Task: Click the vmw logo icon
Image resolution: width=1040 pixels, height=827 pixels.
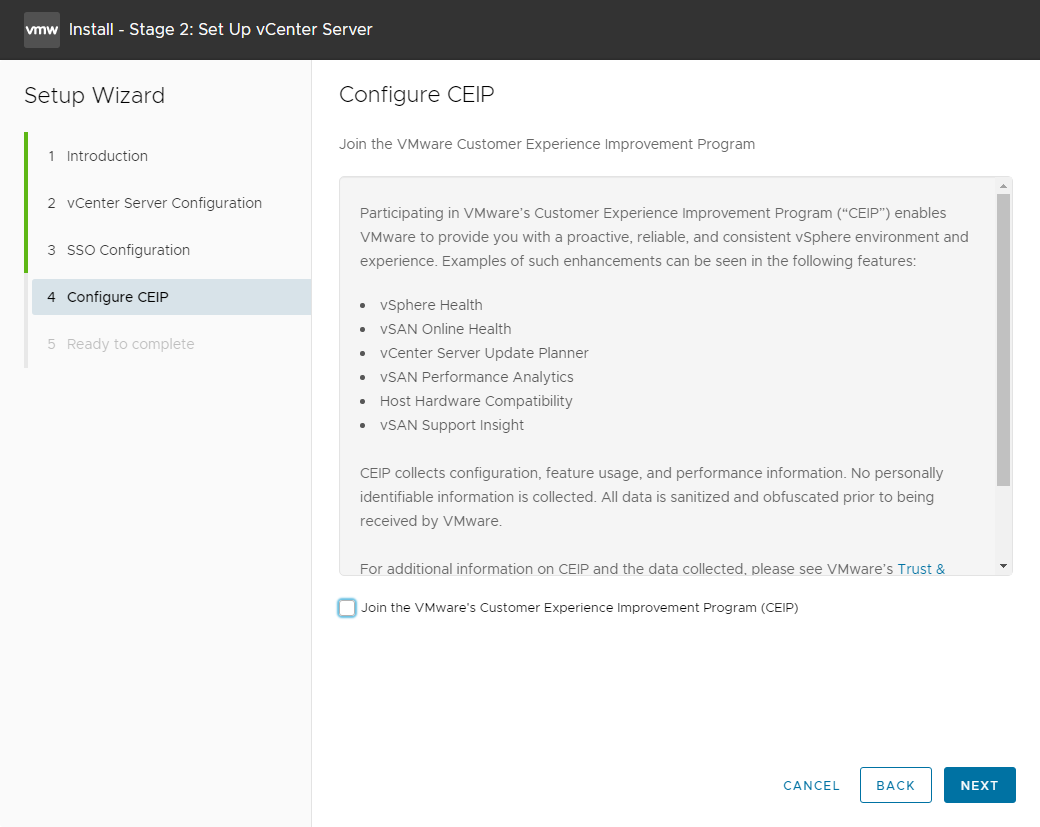Action: 42,30
